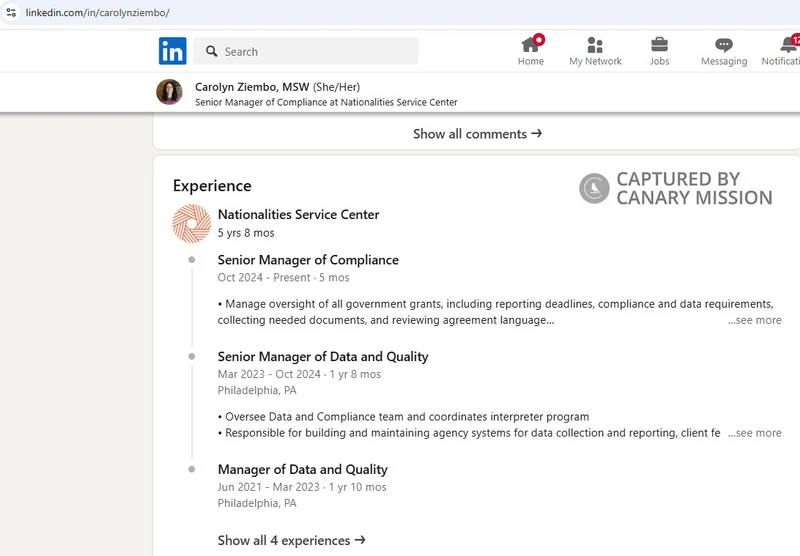This screenshot has height=556, width=800.
Task: Go to the Jobs briefcase icon
Action: (659, 45)
